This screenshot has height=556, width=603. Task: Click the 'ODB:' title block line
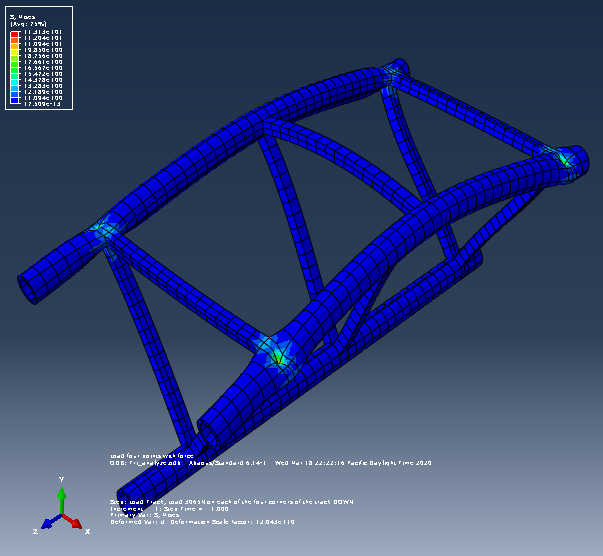pos(270,463)
